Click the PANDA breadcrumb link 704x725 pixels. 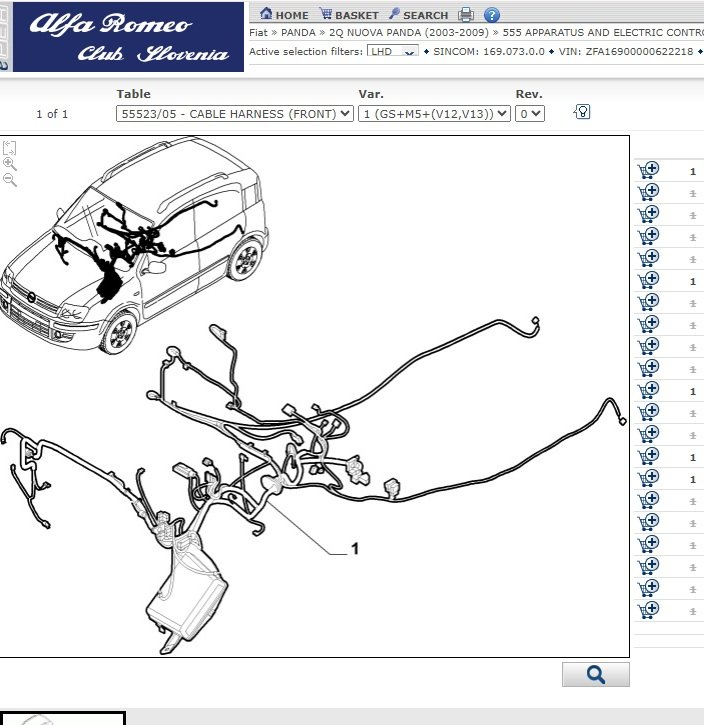coord(297,33)
